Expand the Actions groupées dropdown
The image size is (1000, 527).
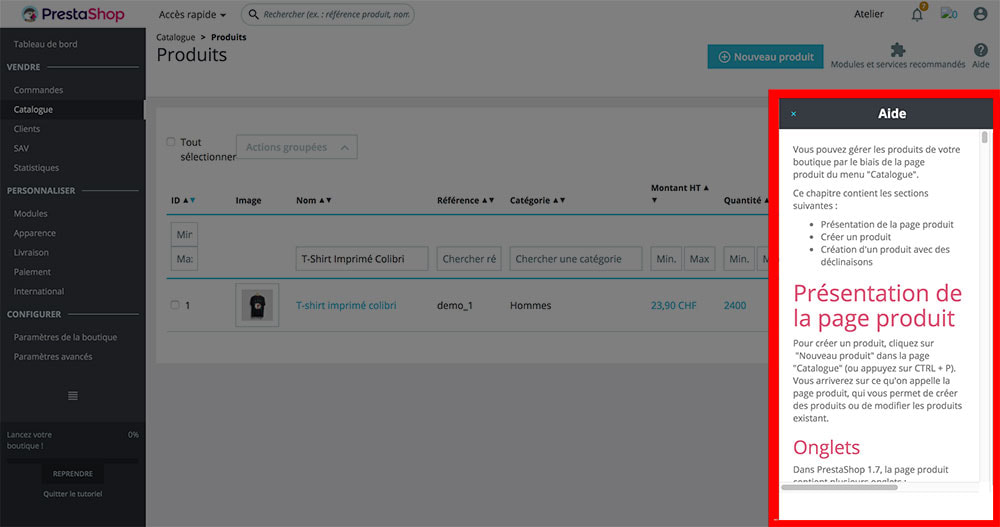pos(296,148)
